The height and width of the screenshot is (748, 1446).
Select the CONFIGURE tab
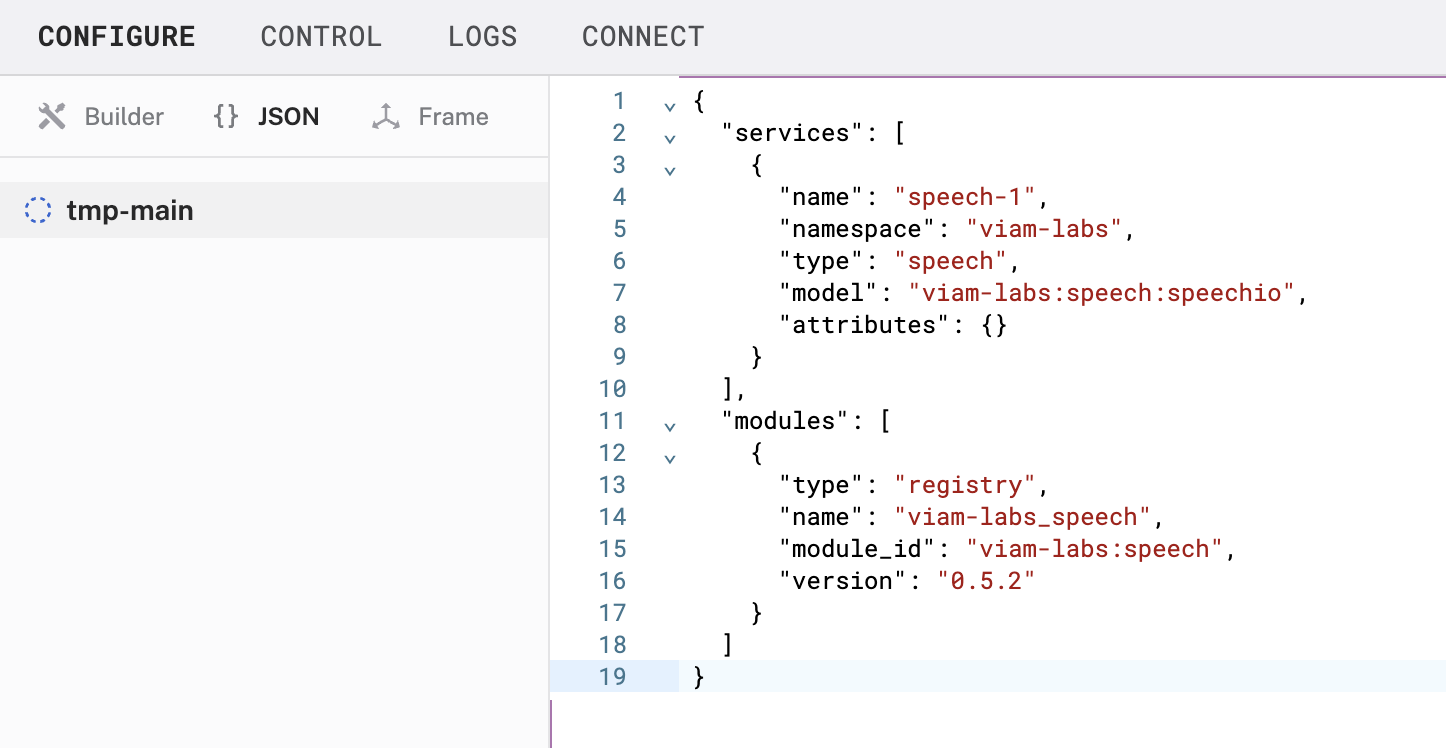(117, 37)
